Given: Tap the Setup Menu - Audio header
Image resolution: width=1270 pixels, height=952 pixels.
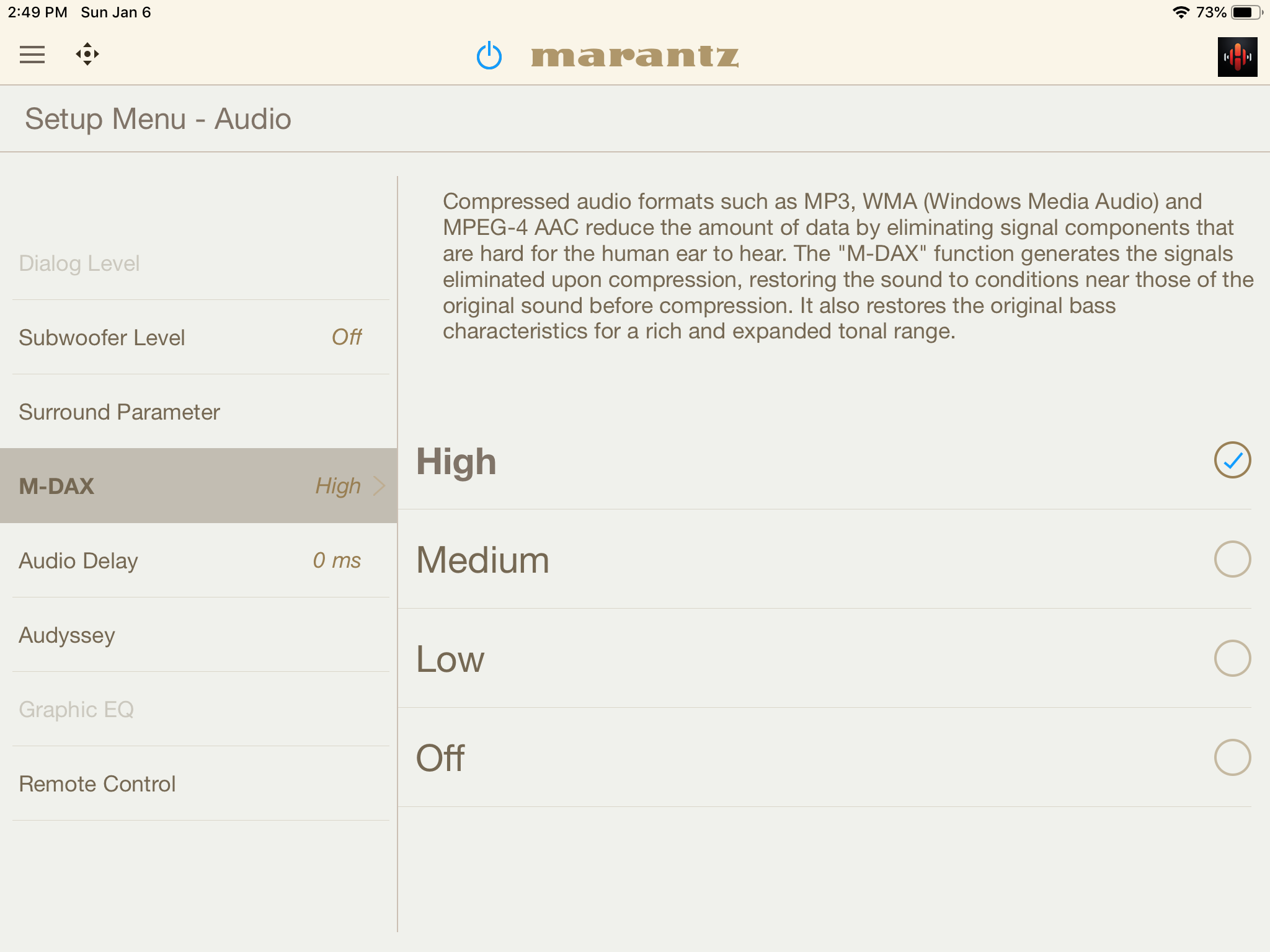Looking at the screenshot, I should [158, 119].
